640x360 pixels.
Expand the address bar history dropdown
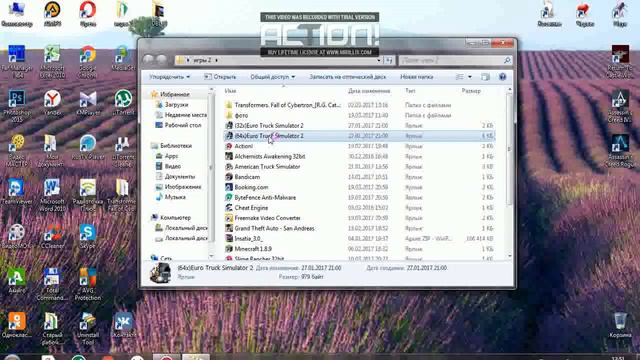tap(379, 60)
